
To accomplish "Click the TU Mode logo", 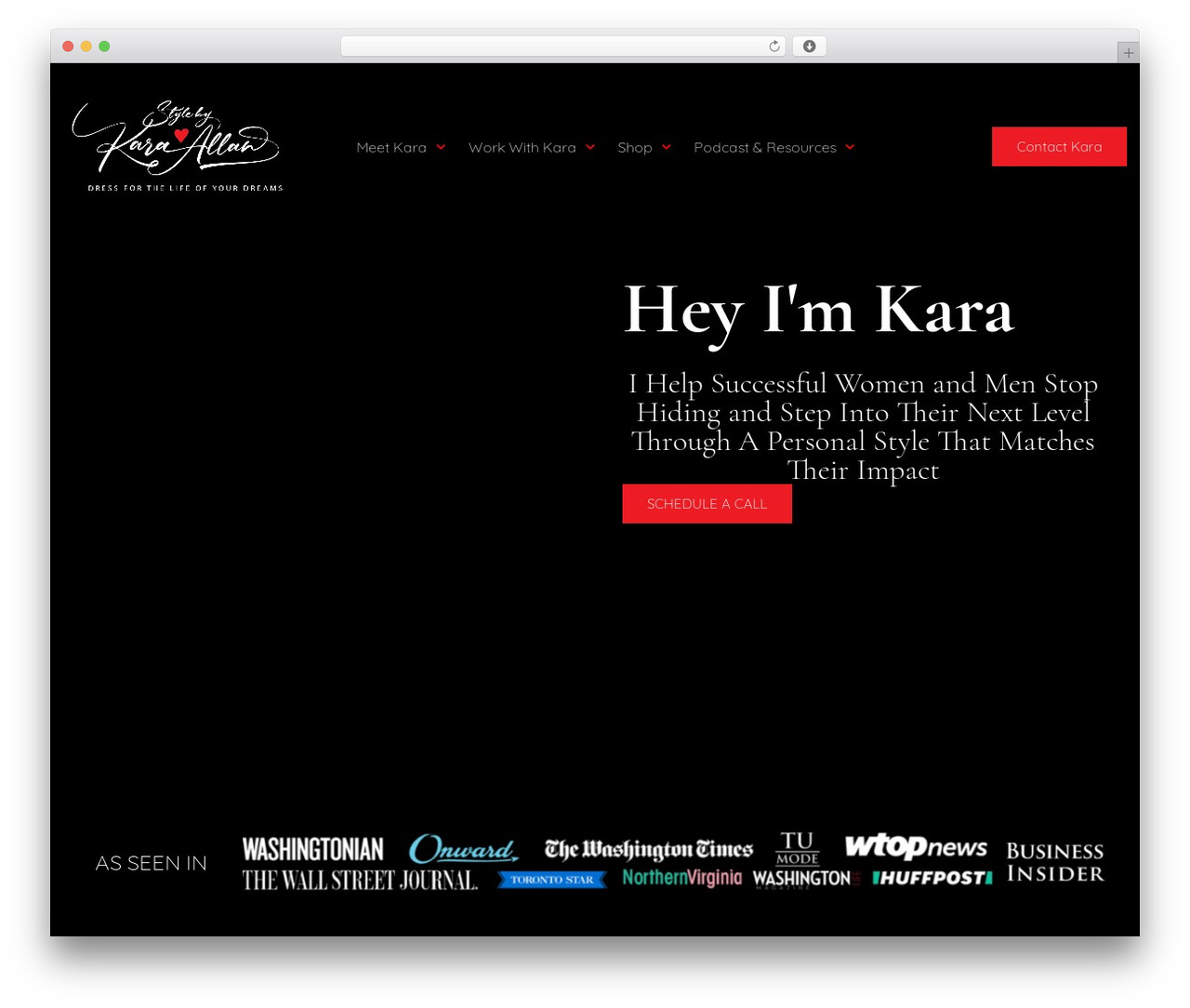I will (797, 848).
